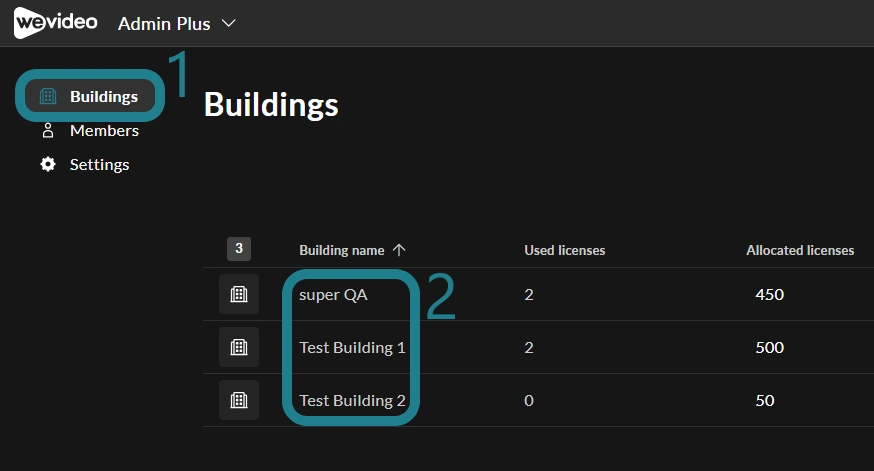The image size is (874, 471).
Task: Click used licenses value 0 for Test Building 2
Action: point(529,400)
